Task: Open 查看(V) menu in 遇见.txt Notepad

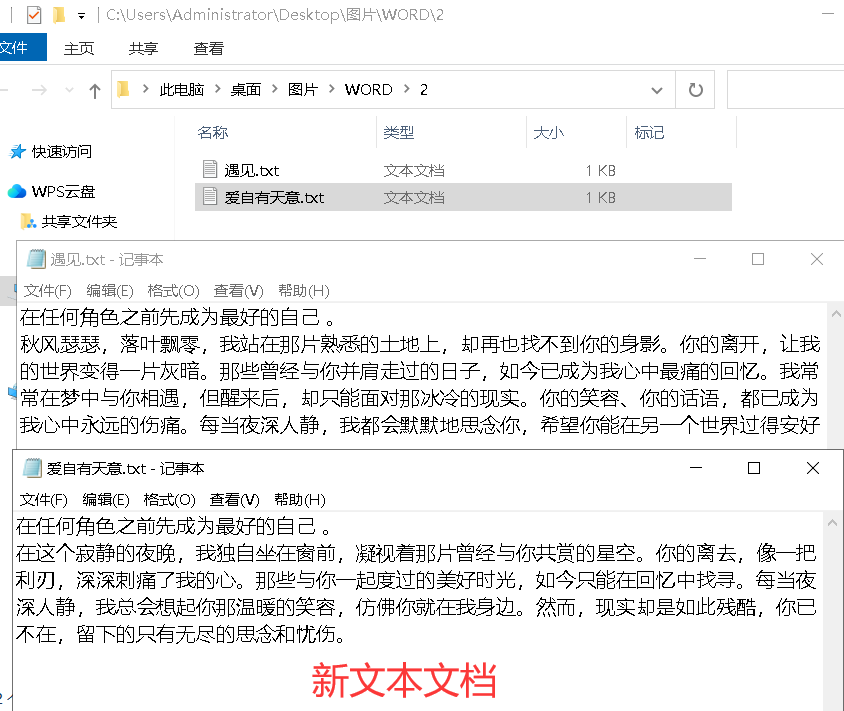Action: click(x=238, y=291)
